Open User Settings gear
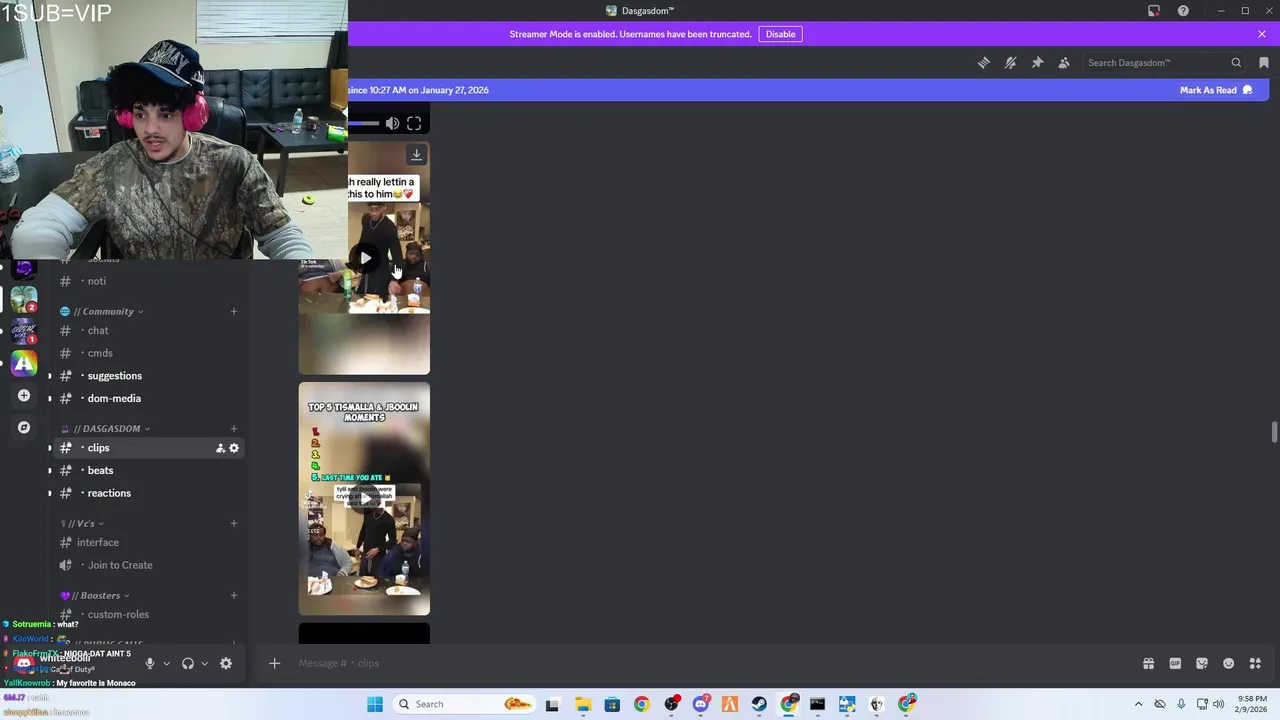1280x720 pixels. pyautogui.click(x=226, y=663)
